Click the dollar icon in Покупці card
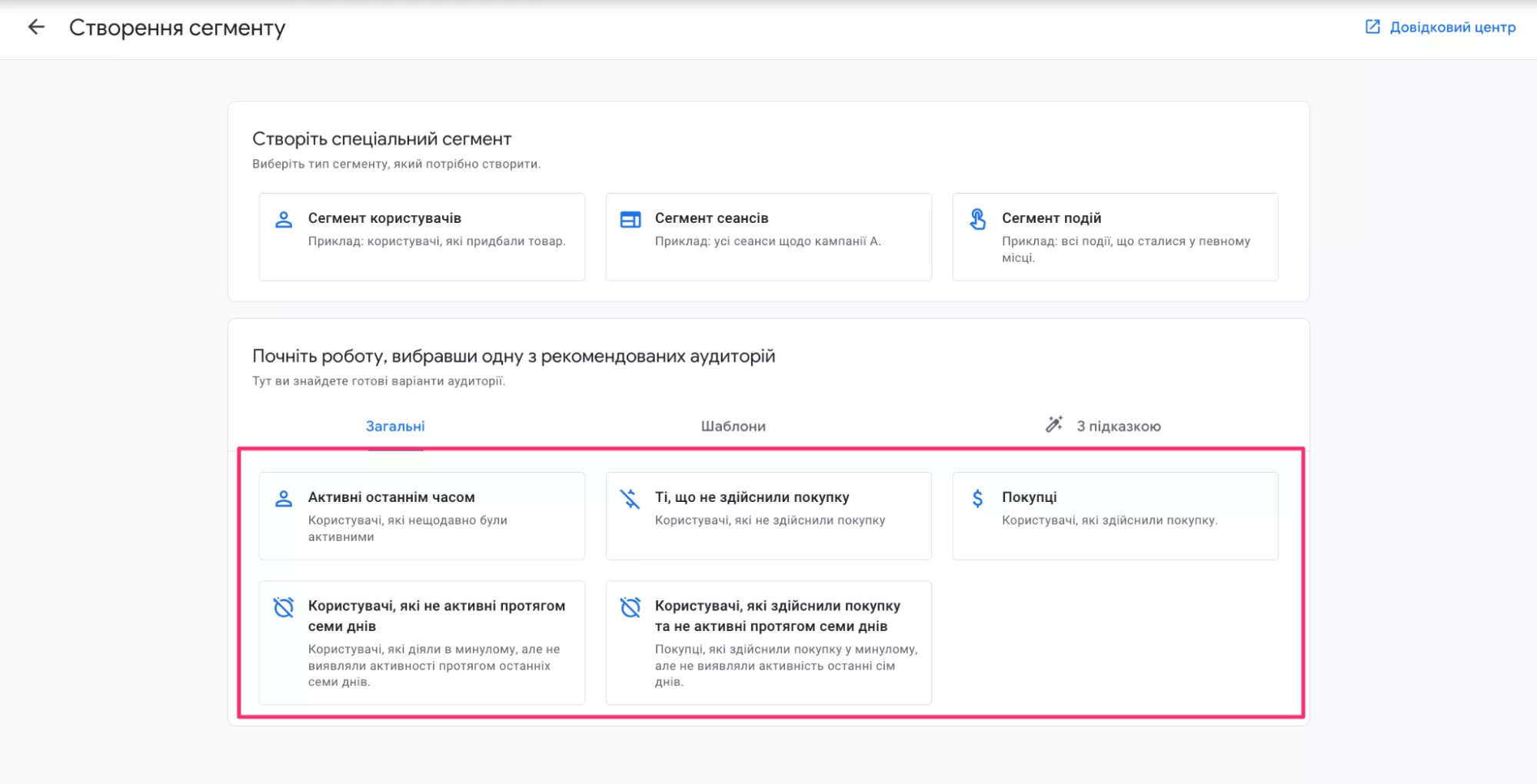Screen dimensions: 1537x784 (x=977, y=499)
